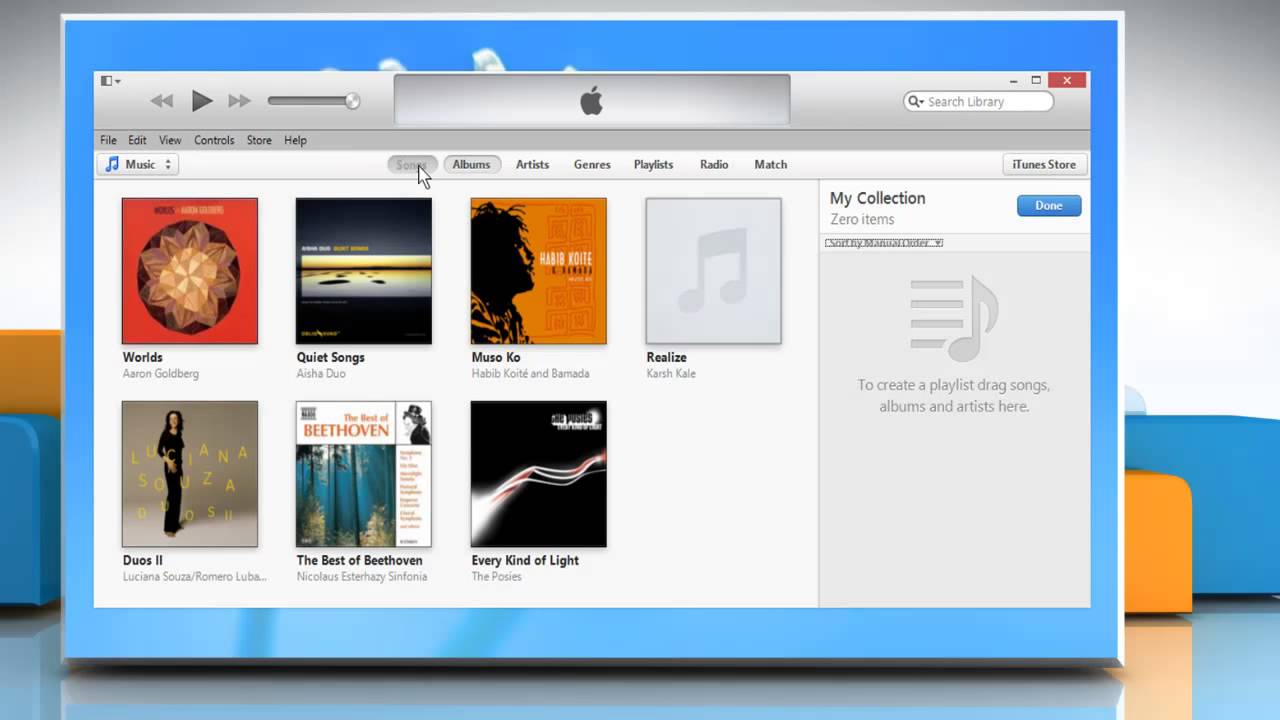Open the Help menu
Viewport: 1280px width, 720px height.
pyautogui.click(x=295, y=140)
